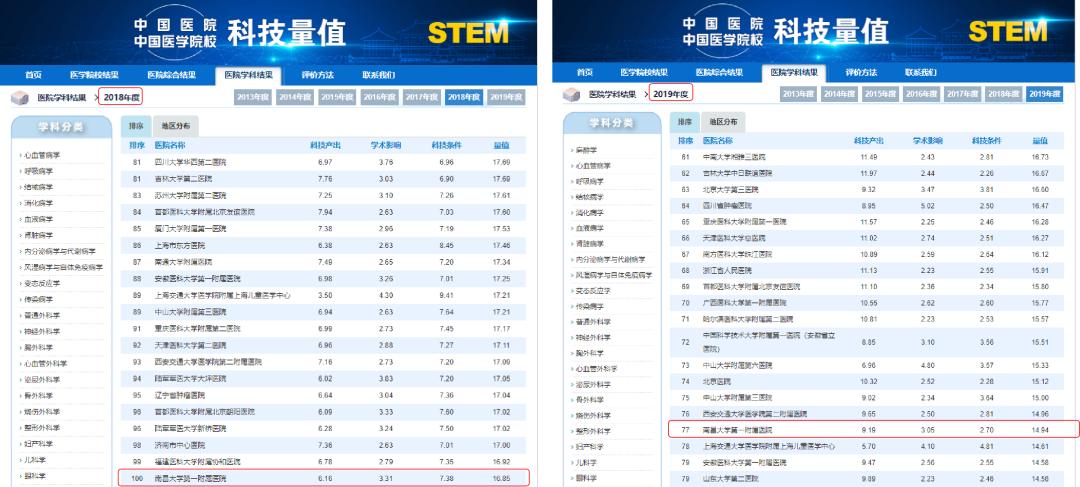Image resolution: width=1080 pixels, height=487 pixels.
Task: Select the 2018年度 button in left page
Action: tap(464, 97)
